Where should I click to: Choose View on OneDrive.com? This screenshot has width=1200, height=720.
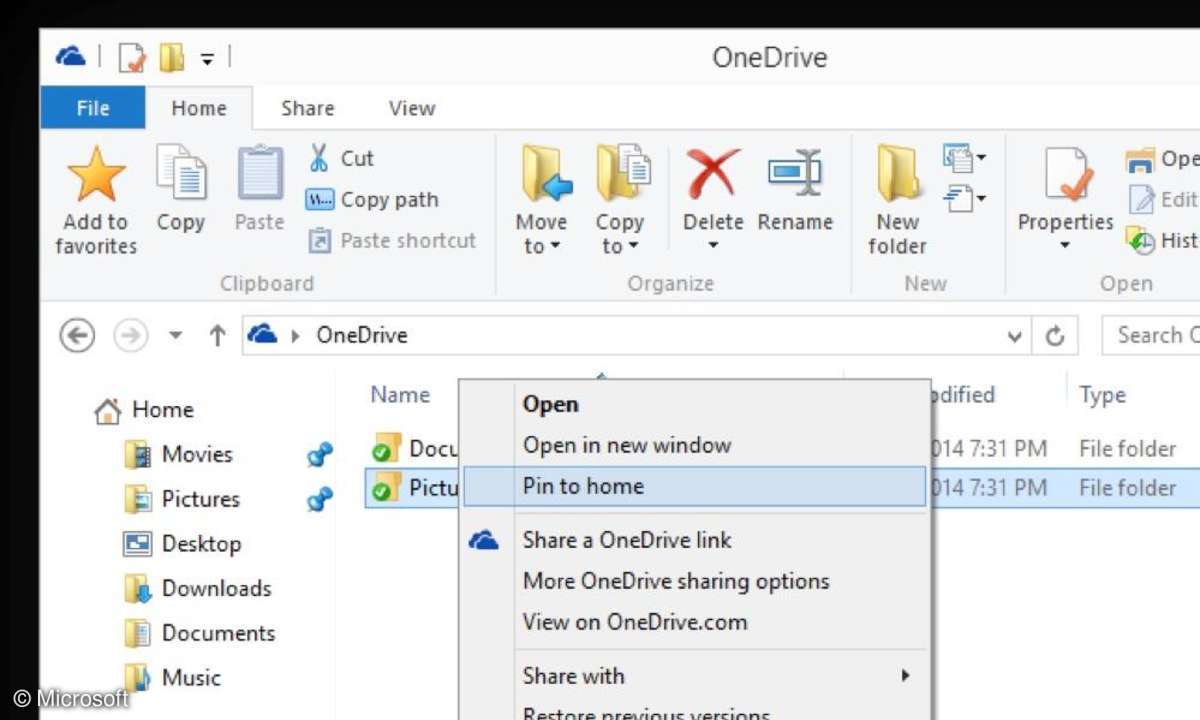(x=635, y=622)
